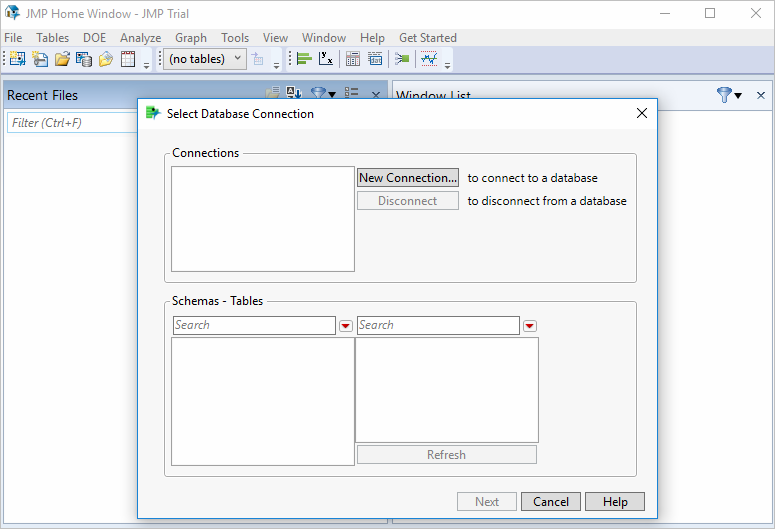Image resolution: width=775 pixels, height=529 pixels.
Task: Open the DOE menu
Action: (94, 38)
